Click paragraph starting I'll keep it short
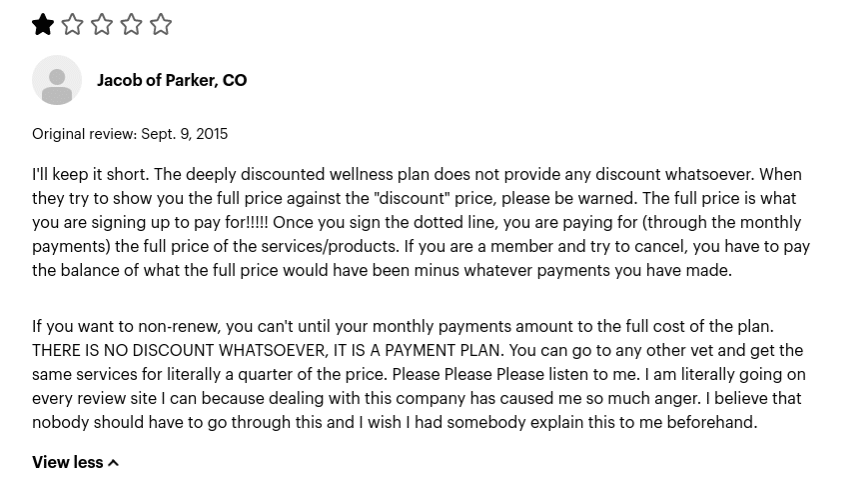This screenshot has width=842, height=478. click(421, 222)
